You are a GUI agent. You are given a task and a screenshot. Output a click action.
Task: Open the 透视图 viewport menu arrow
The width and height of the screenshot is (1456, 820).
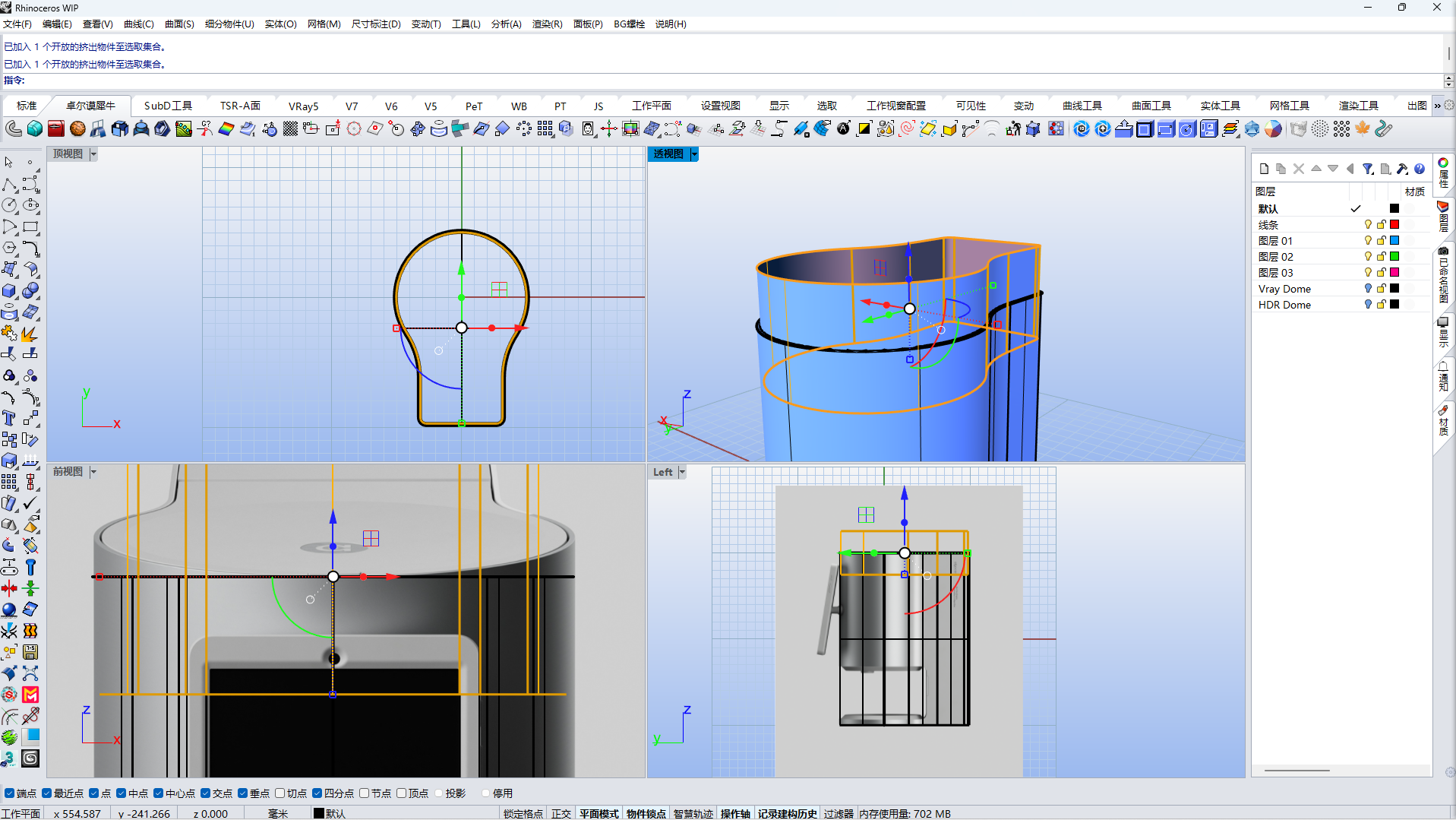click(694, 154)
